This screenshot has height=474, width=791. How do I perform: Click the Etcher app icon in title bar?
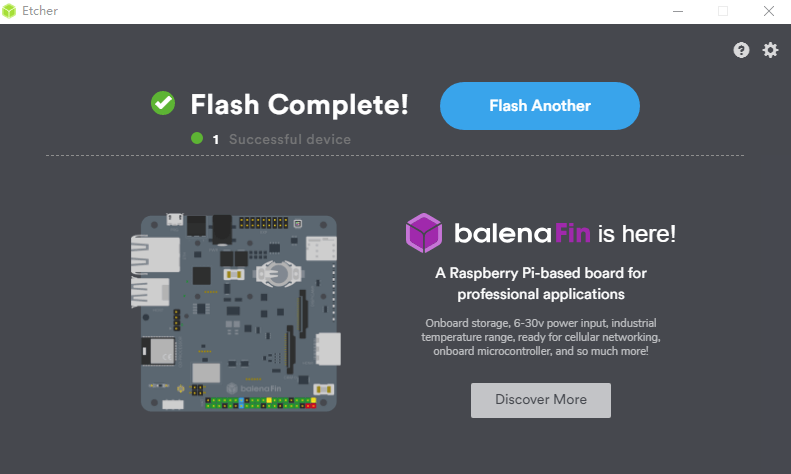coord(12,11)
